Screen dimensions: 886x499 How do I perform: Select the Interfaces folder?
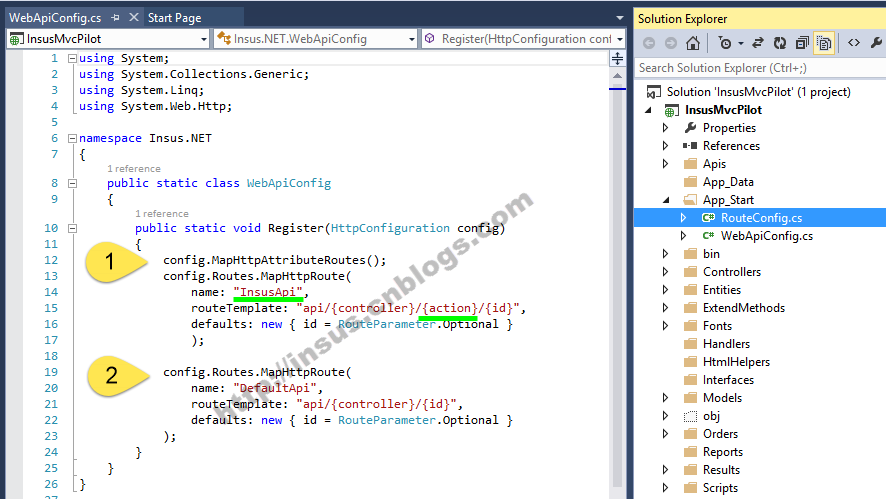pos(728,380)
